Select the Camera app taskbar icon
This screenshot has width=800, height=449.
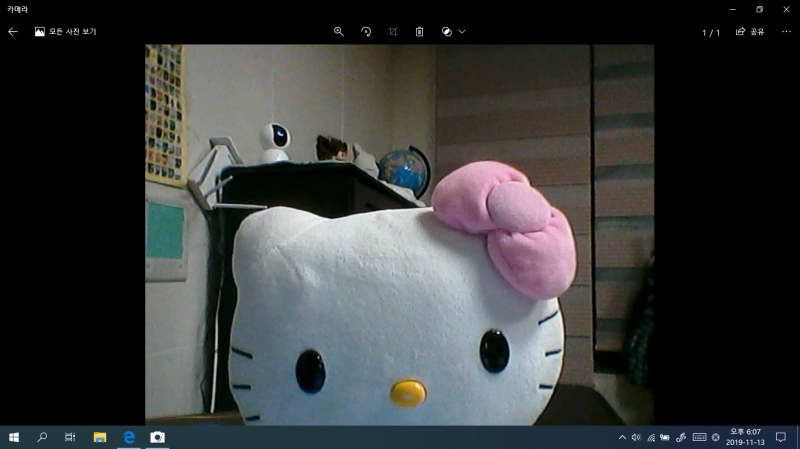pos(158,437)
